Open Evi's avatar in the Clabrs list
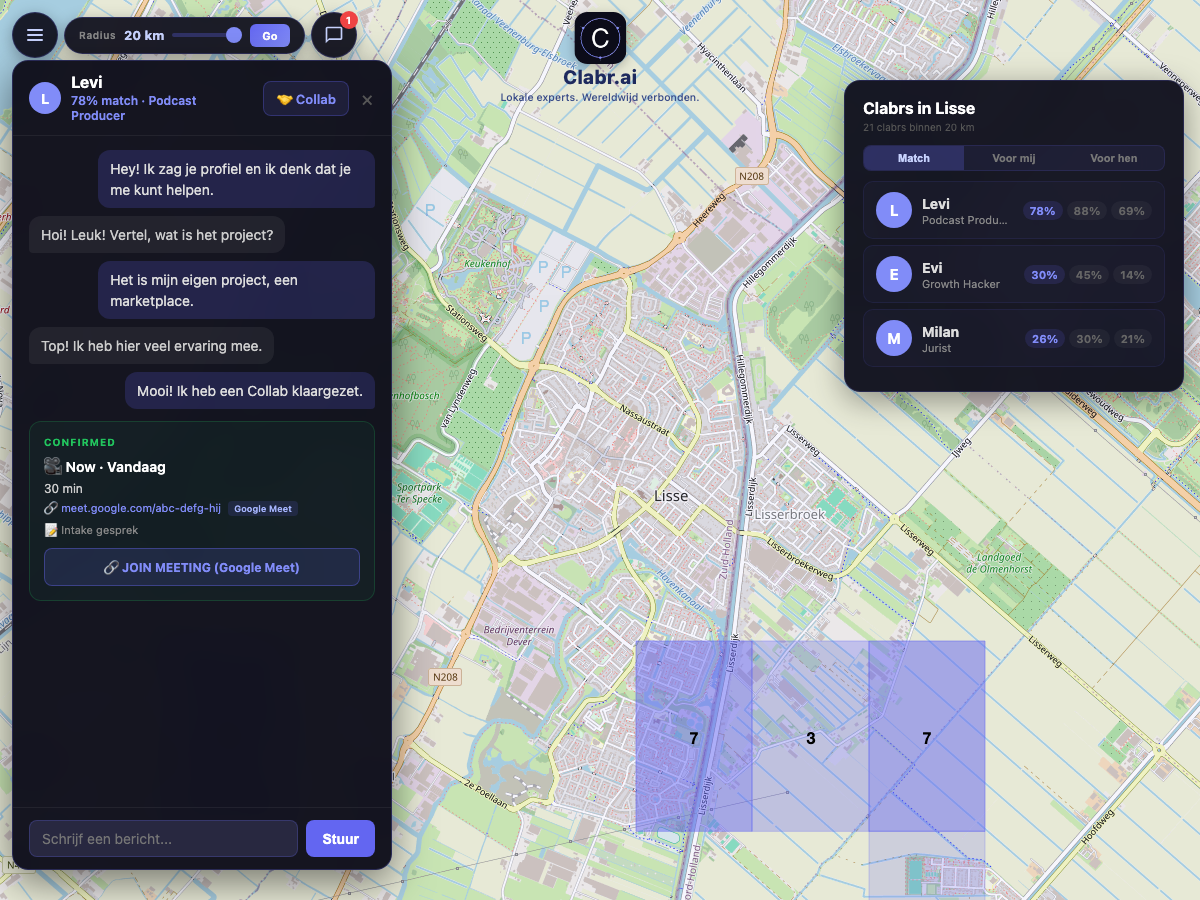Viewport: 1200px width, 900px height. tap(893, 274)
